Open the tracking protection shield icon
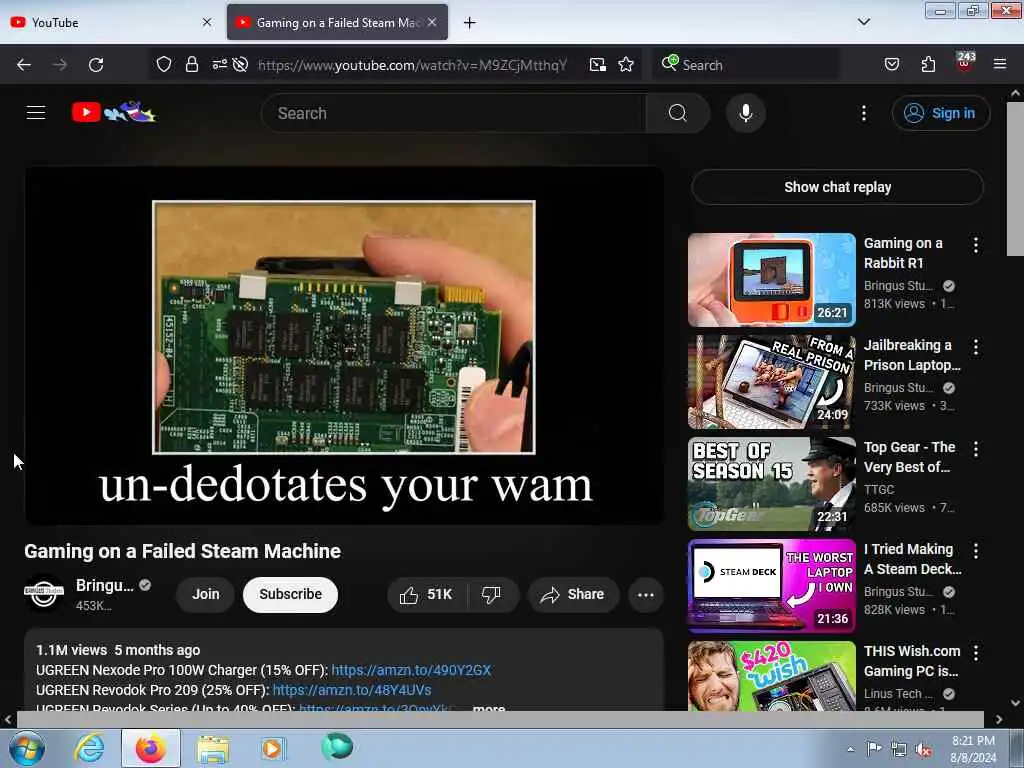The width and height of the screenshot is (1024, 768). pos(164,65)
